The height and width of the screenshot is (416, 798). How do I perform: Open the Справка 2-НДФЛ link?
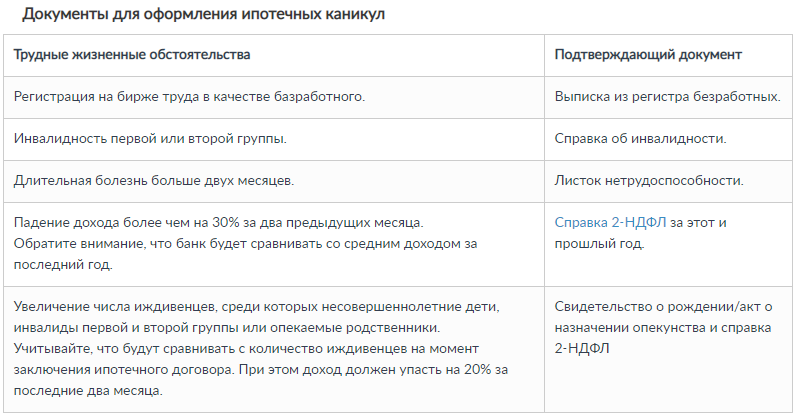610,223
